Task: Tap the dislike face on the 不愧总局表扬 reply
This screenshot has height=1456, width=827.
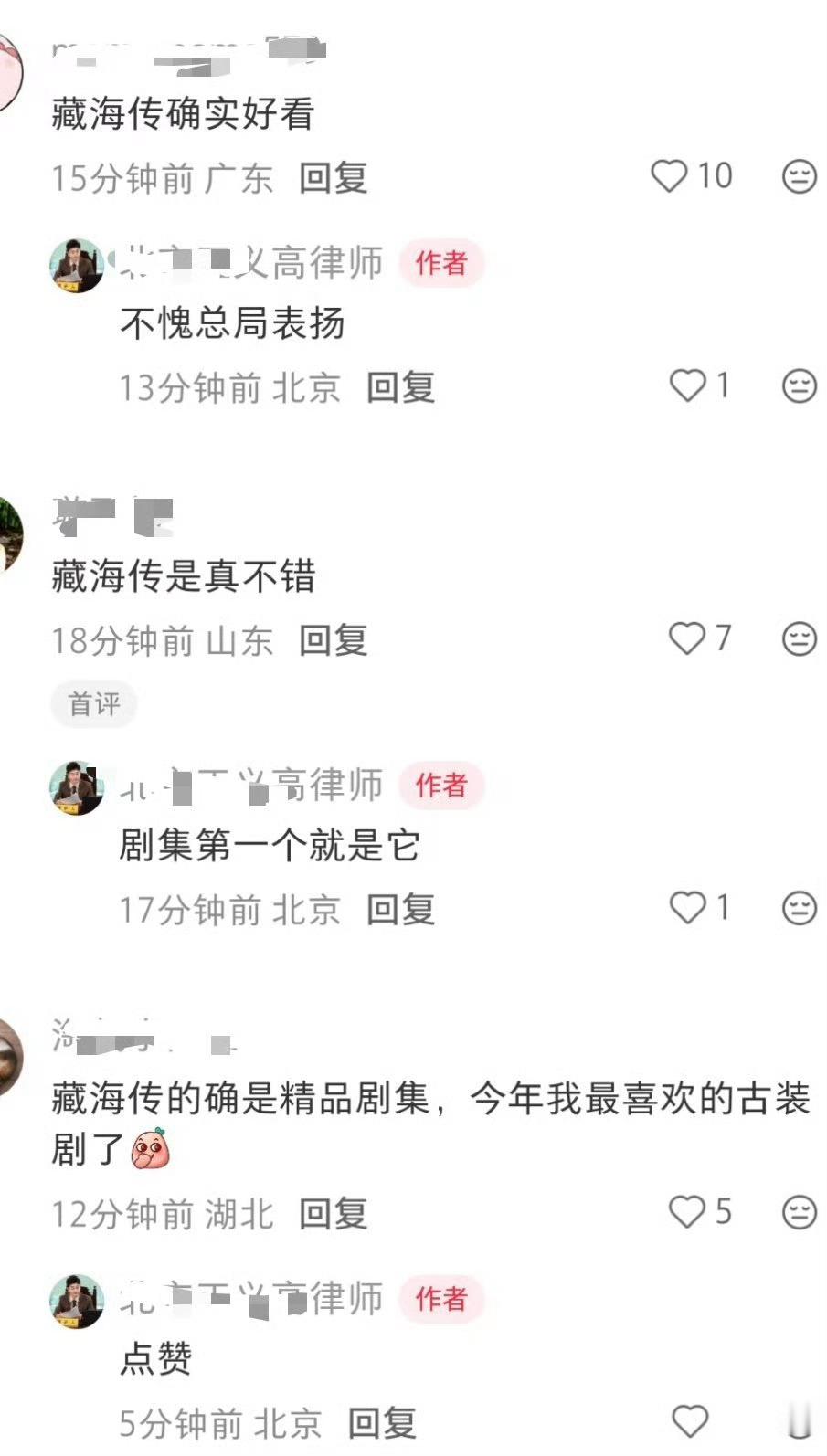Action: pos(800,385)
